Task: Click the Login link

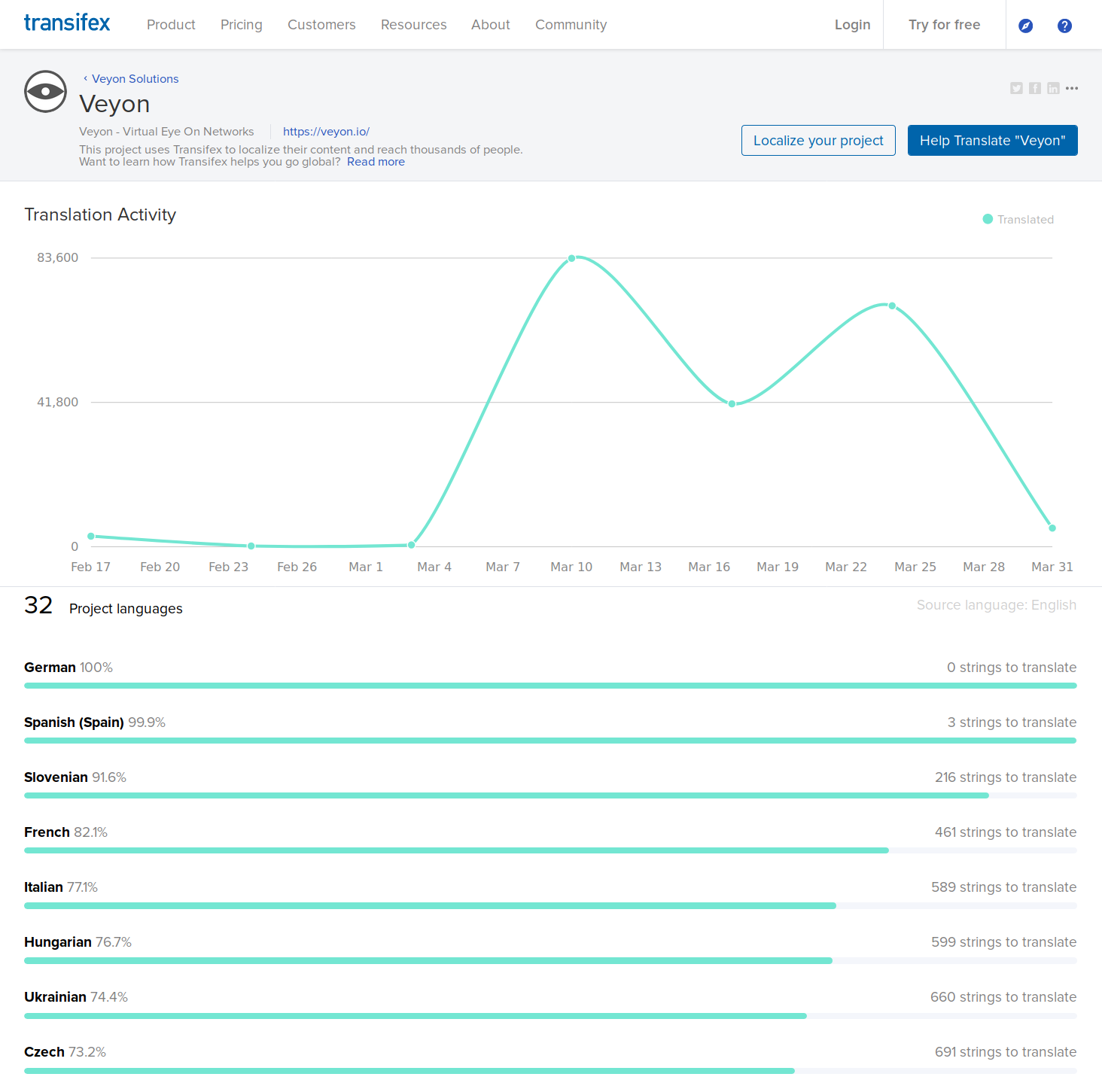Action: [852, 25]
